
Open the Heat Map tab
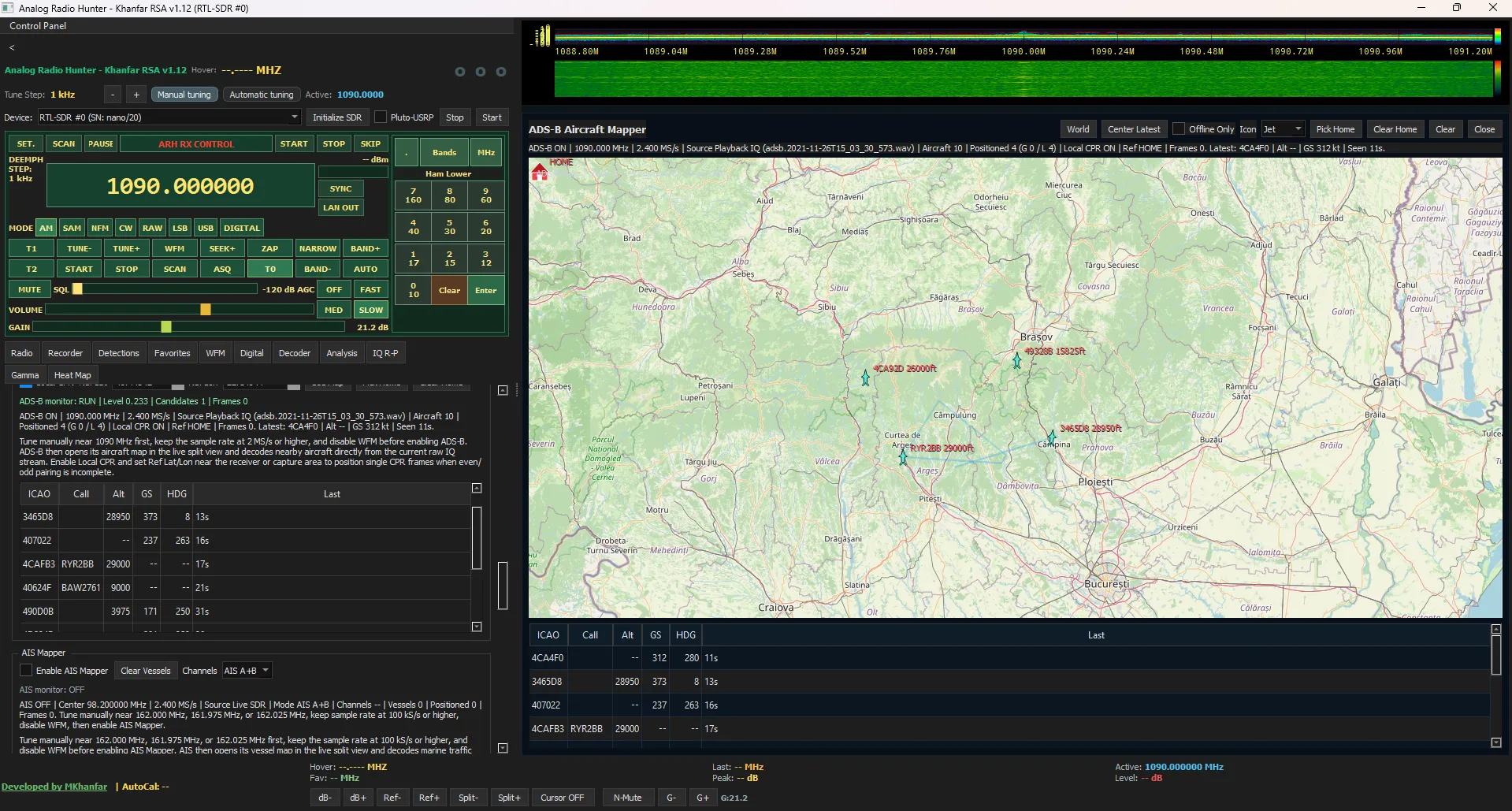pos(72,375)
